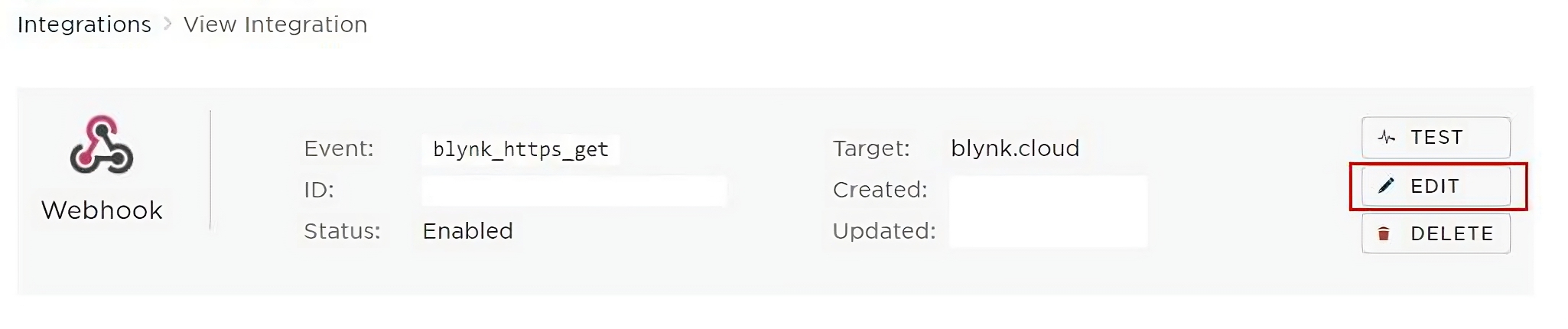
Task: Click the Enabled status value
Action: pyautogui.click(x=467, y=231)
